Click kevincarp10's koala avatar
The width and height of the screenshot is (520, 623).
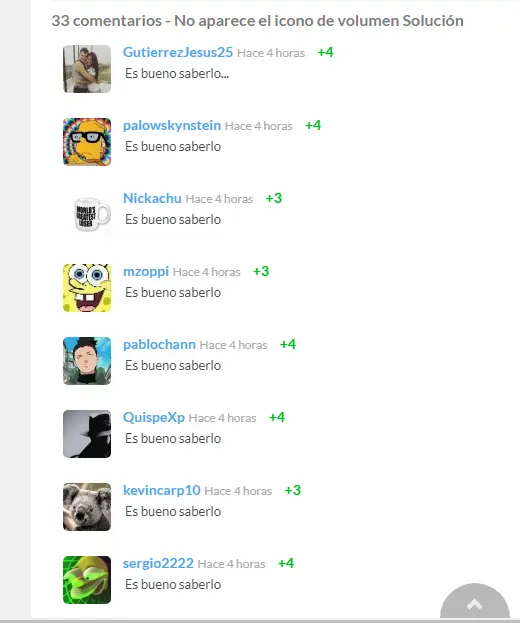(x=87, y=507)
